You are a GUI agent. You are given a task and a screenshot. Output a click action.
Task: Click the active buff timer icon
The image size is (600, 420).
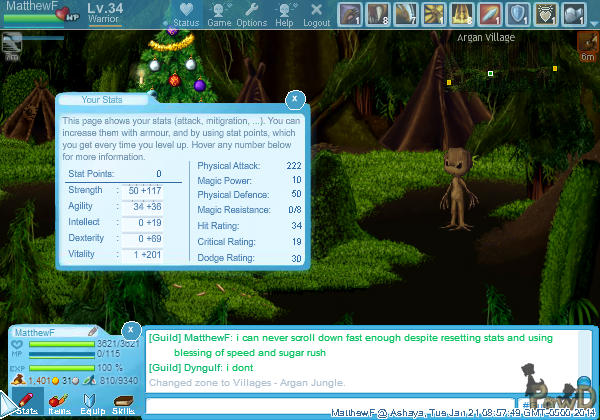coord(587,44)
